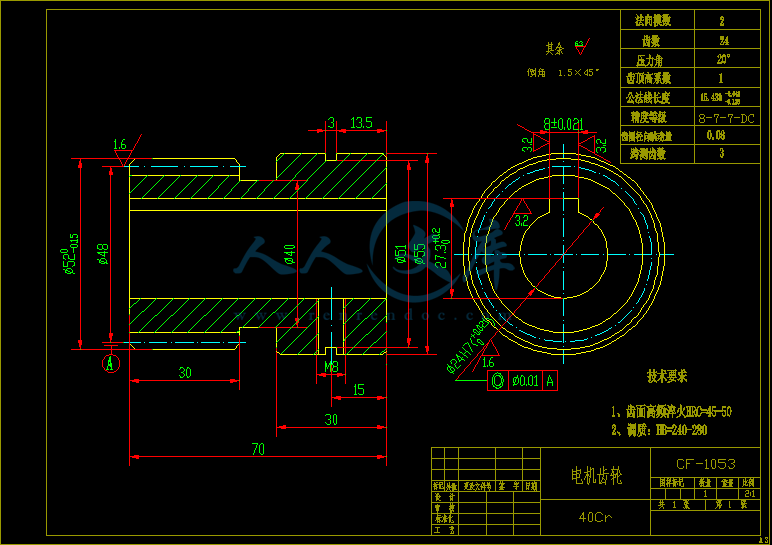Viewport: 772px width, 545px height.
Task: Select the 3.2 roughness mark inside the bore
Action: (x=520, y=218)
